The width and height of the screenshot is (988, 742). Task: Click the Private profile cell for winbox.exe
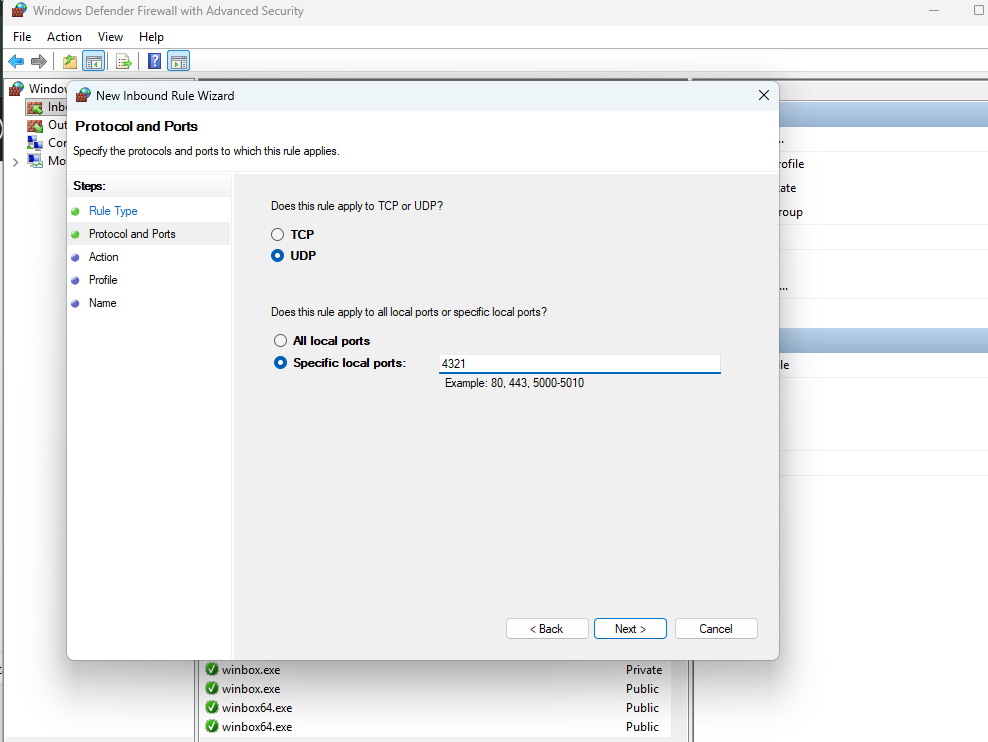point(644,670)
